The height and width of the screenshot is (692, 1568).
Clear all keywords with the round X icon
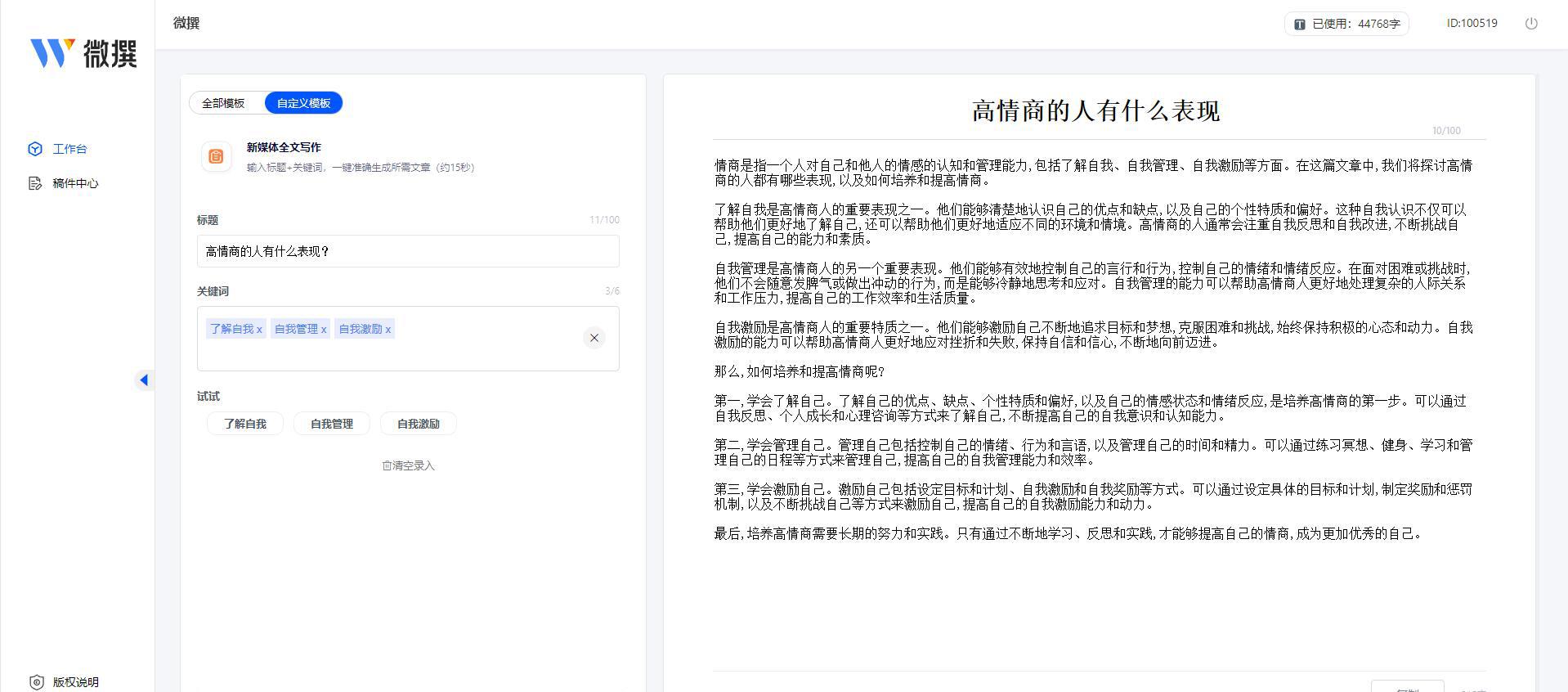(594, 338)
